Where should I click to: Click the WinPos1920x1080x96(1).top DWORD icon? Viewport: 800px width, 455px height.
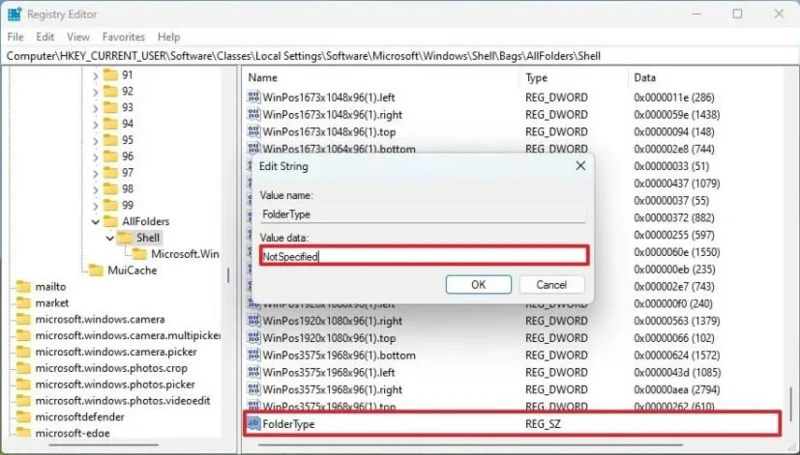click(254, 338)
